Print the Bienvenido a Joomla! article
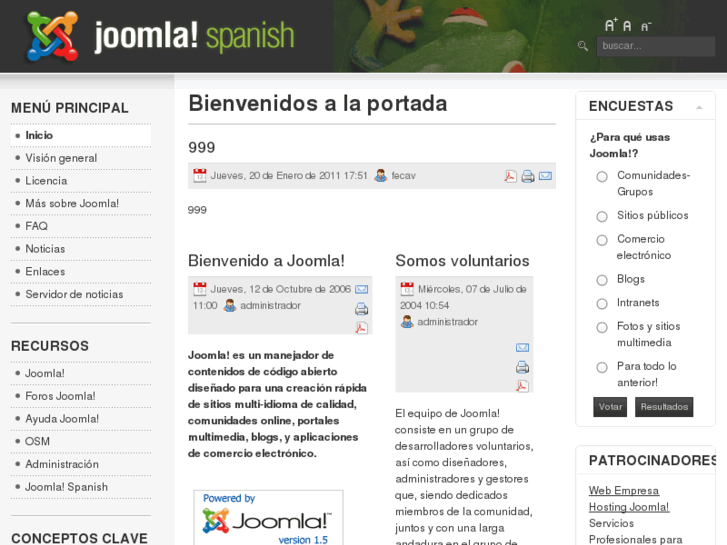 (362, 309)
